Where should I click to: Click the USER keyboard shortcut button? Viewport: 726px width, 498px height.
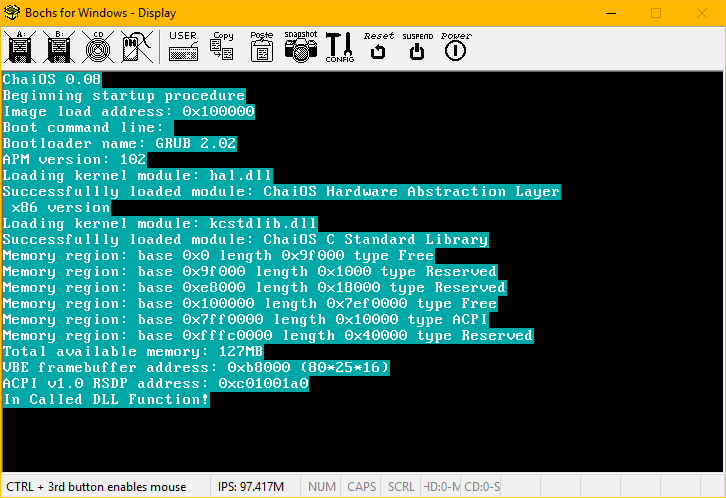point(183,47)
